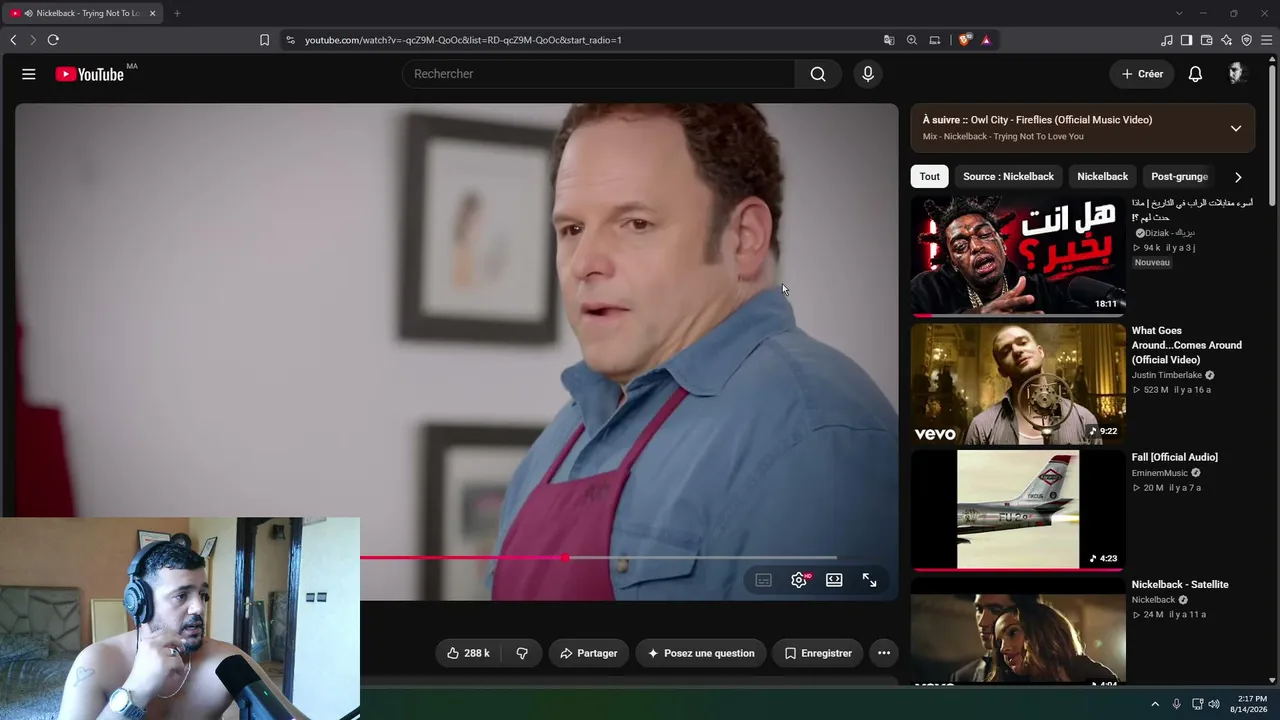Select the Tout filter chip
This screenshot has height=720, width=1280.
tap(930, 177)
